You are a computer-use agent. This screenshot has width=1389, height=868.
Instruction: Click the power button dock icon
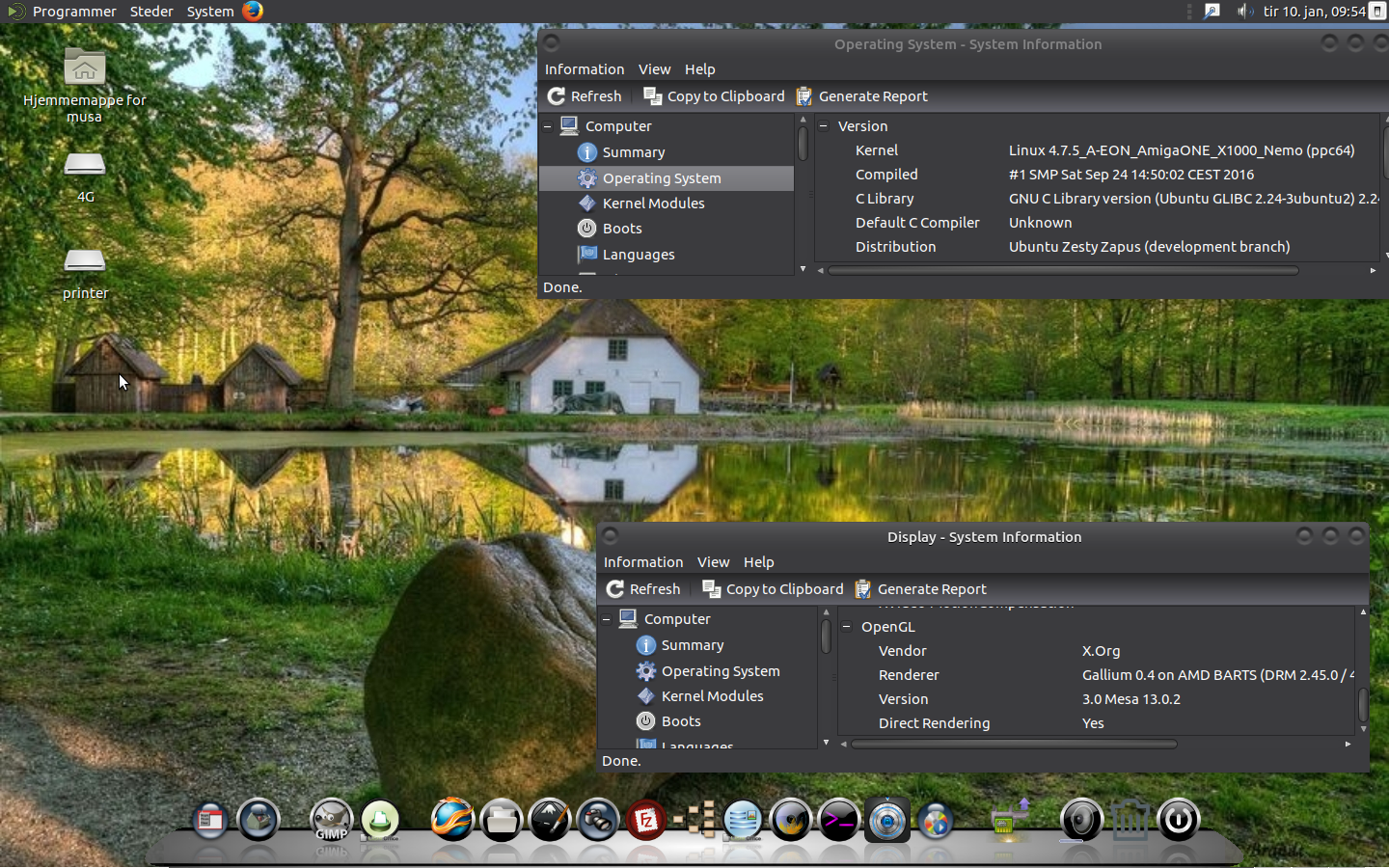pos(1178,821)
